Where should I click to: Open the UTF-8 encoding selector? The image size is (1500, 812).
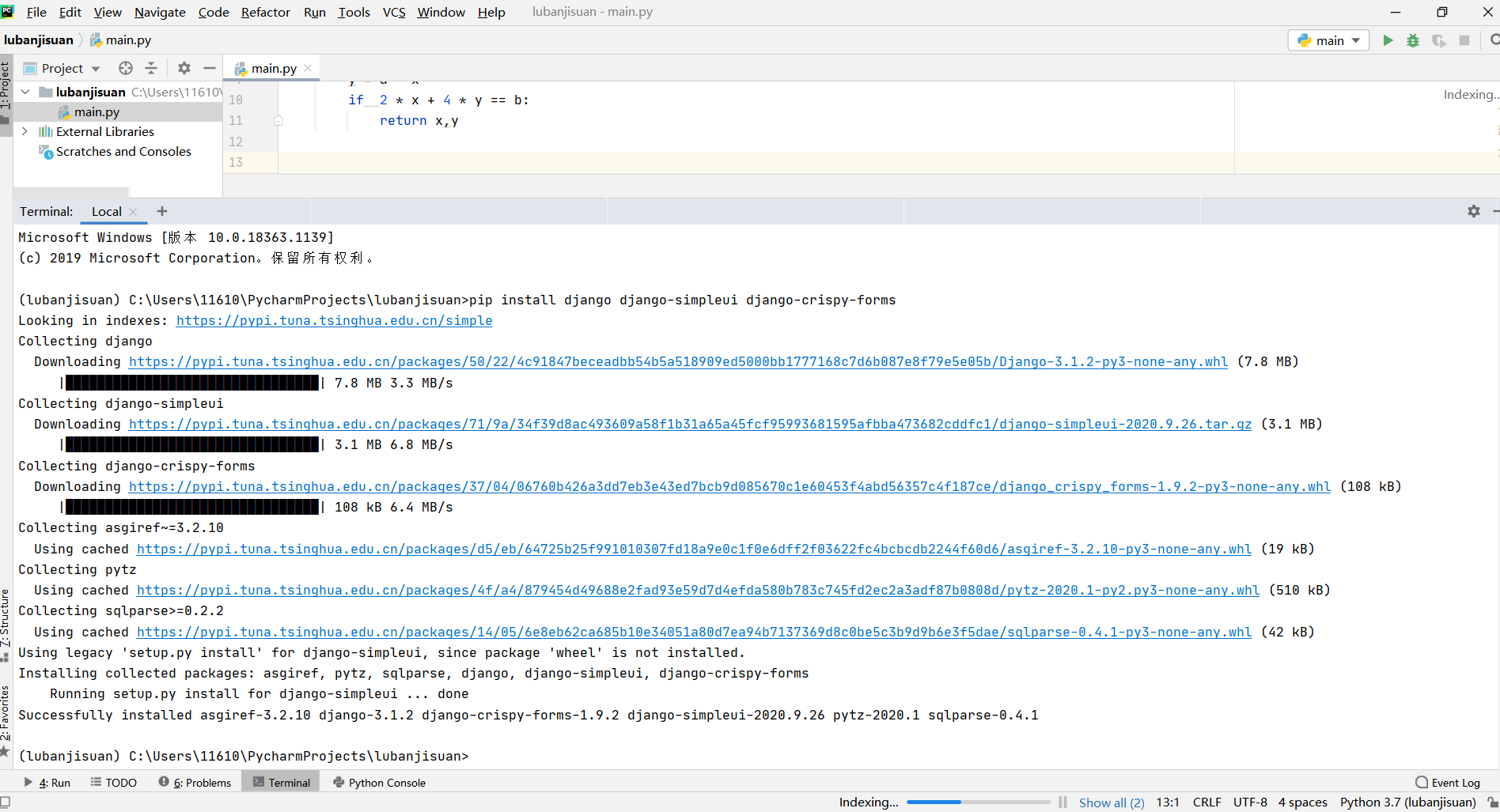click(1250, 802)
